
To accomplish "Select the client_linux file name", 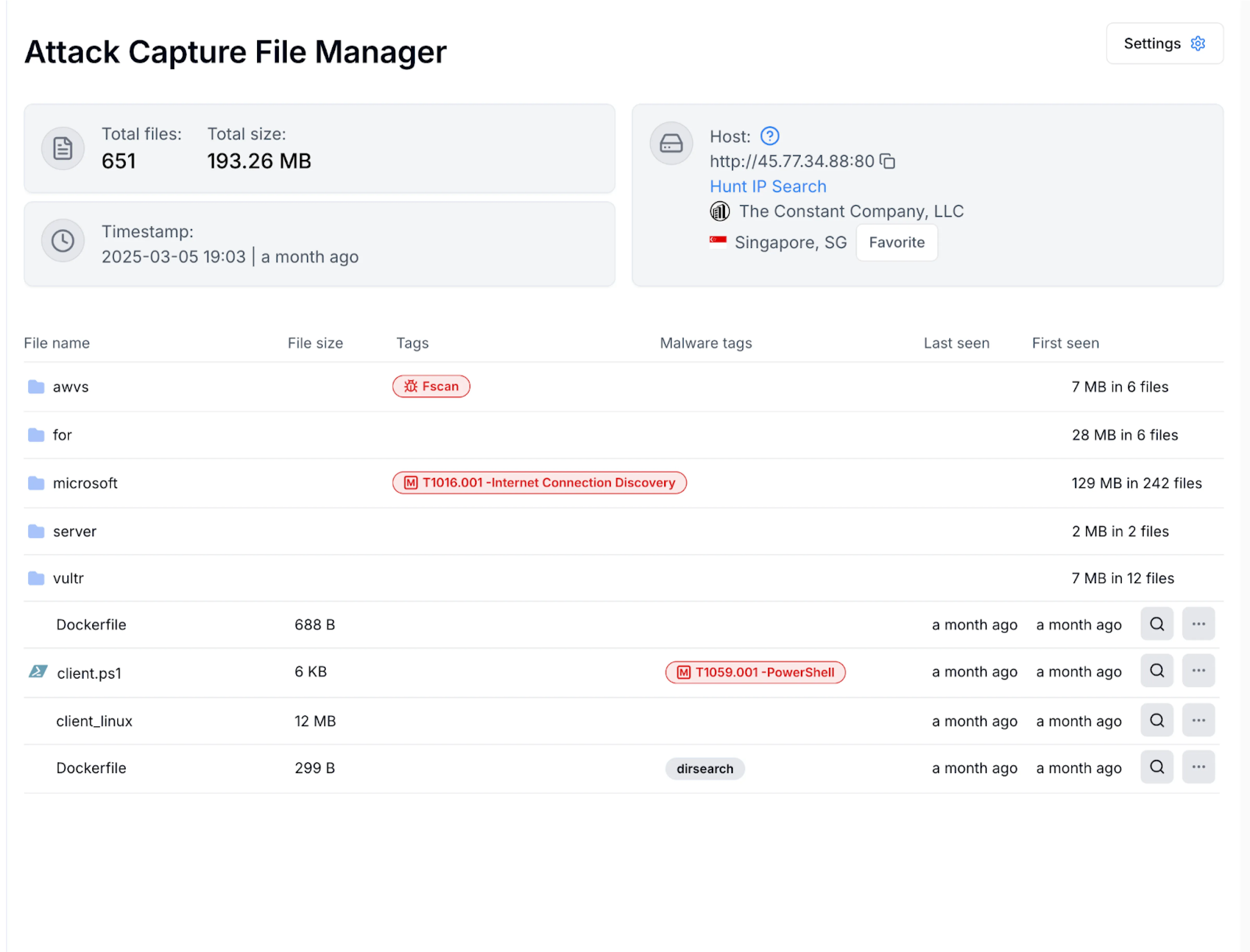I will point(94,721).
